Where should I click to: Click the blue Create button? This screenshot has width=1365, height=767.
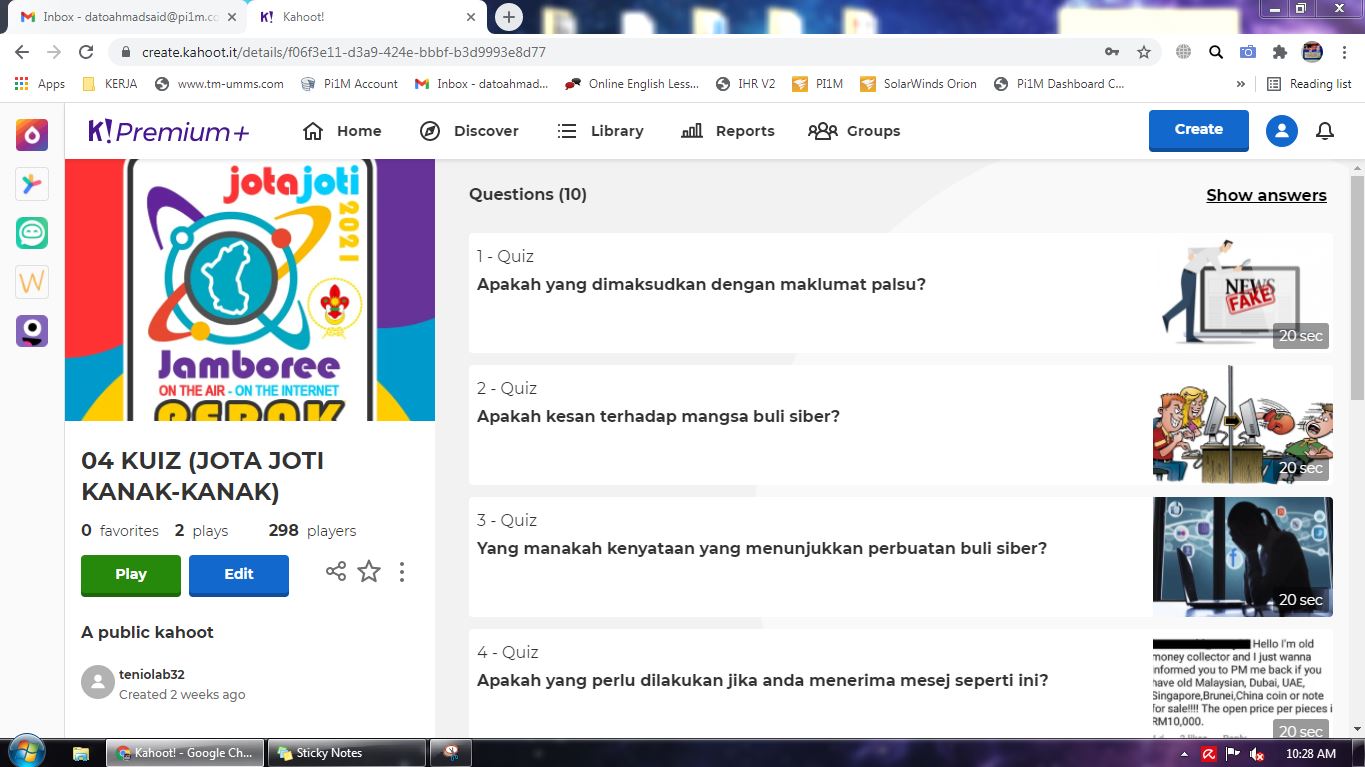[x=1198, y=130]
